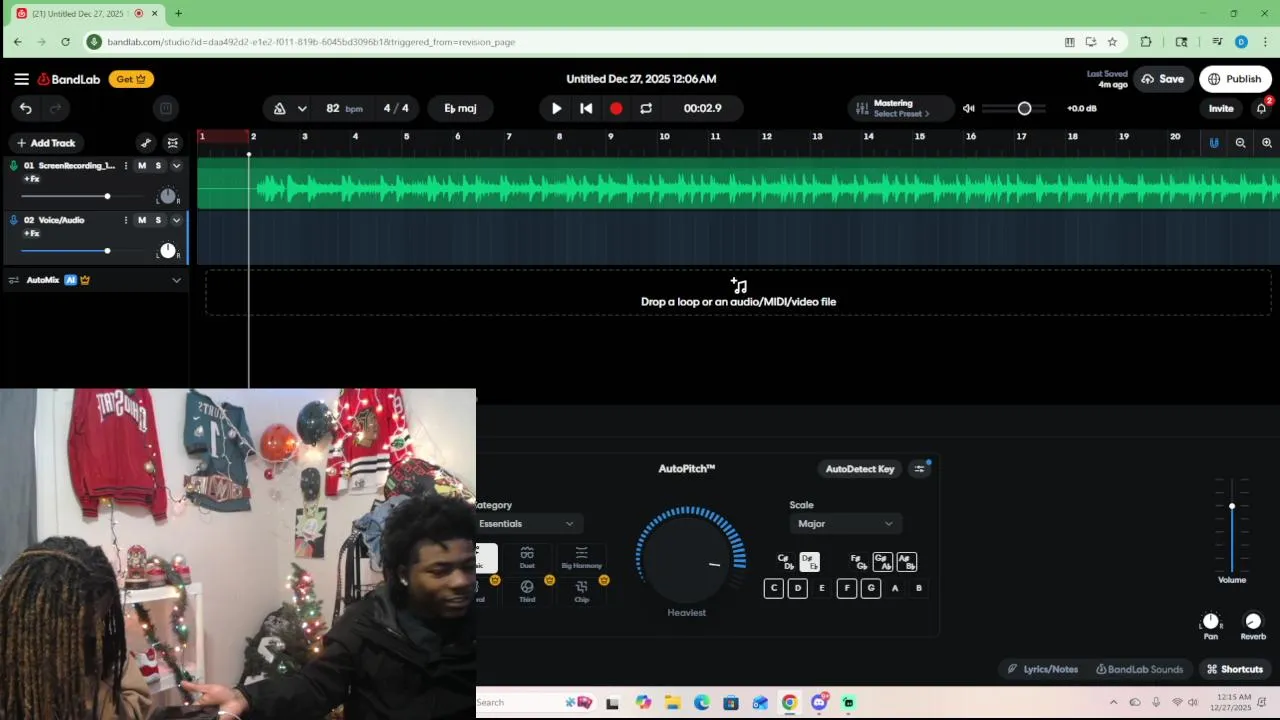This screenshot has height=720, width=1280.
Task: Add Fx to track 01 ScreenRecording
Action: pyautogui.click(x=32, y=179)
